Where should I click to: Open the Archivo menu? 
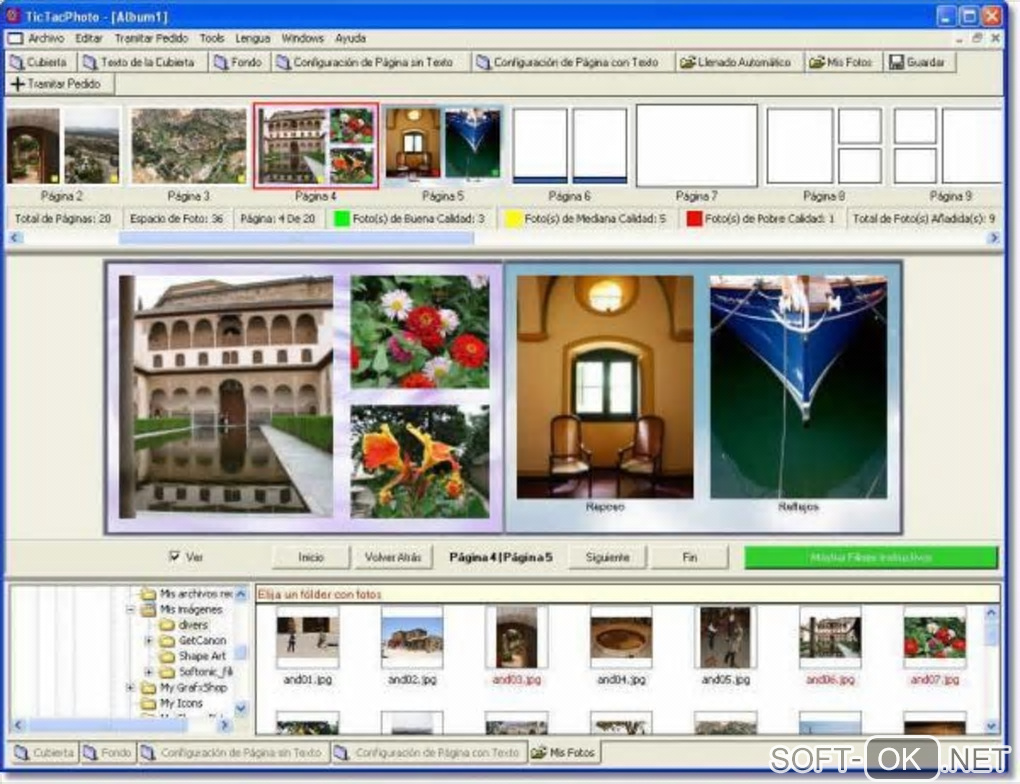click(46, 38)
